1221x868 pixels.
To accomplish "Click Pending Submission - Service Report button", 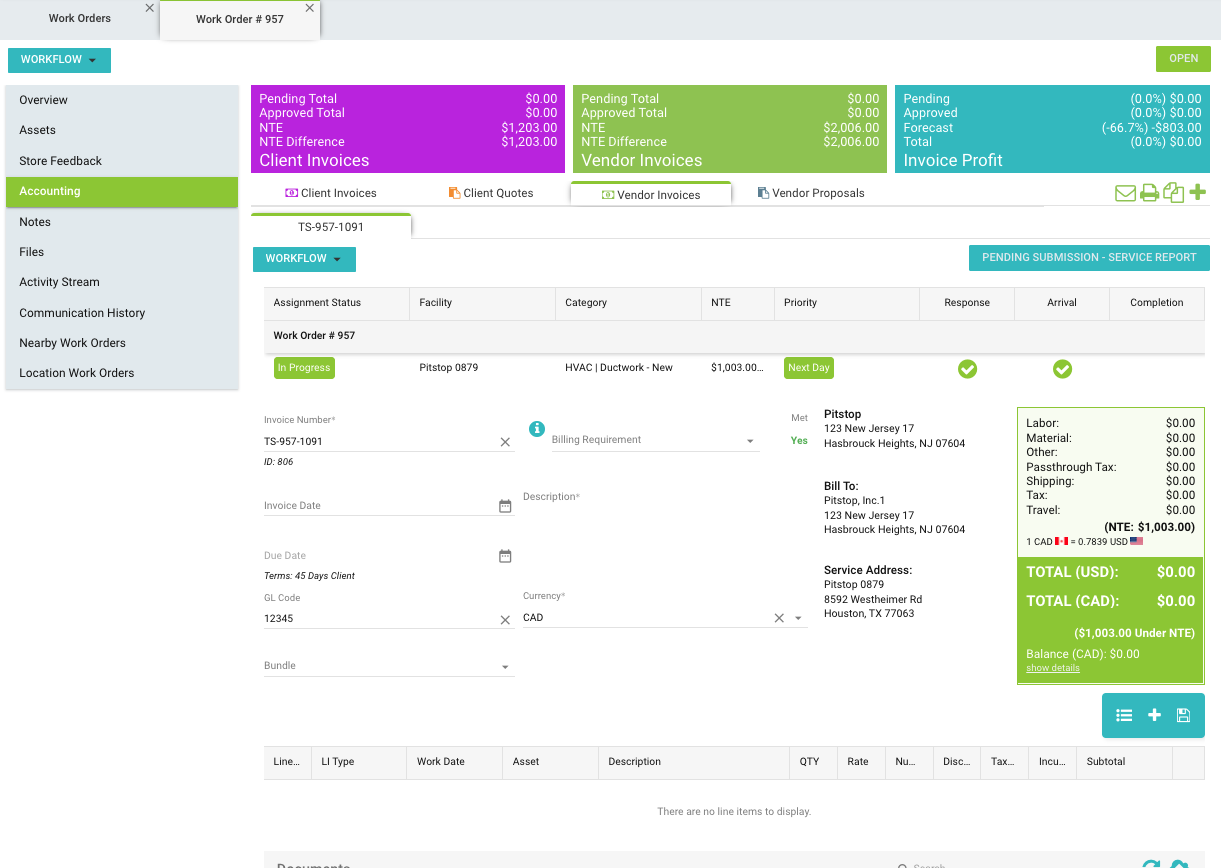I will [1089, 258].
